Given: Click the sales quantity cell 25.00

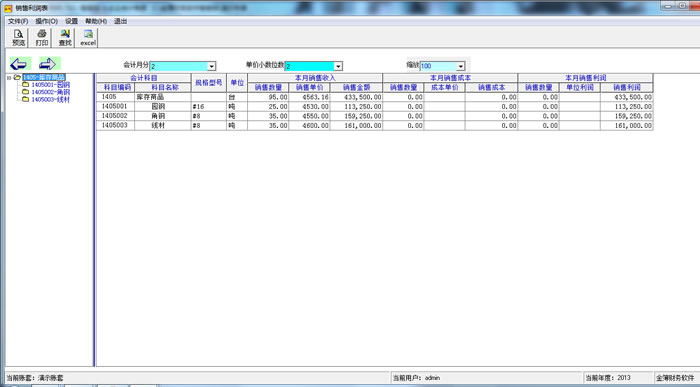Looking at the screenshot, I should 268,107.
